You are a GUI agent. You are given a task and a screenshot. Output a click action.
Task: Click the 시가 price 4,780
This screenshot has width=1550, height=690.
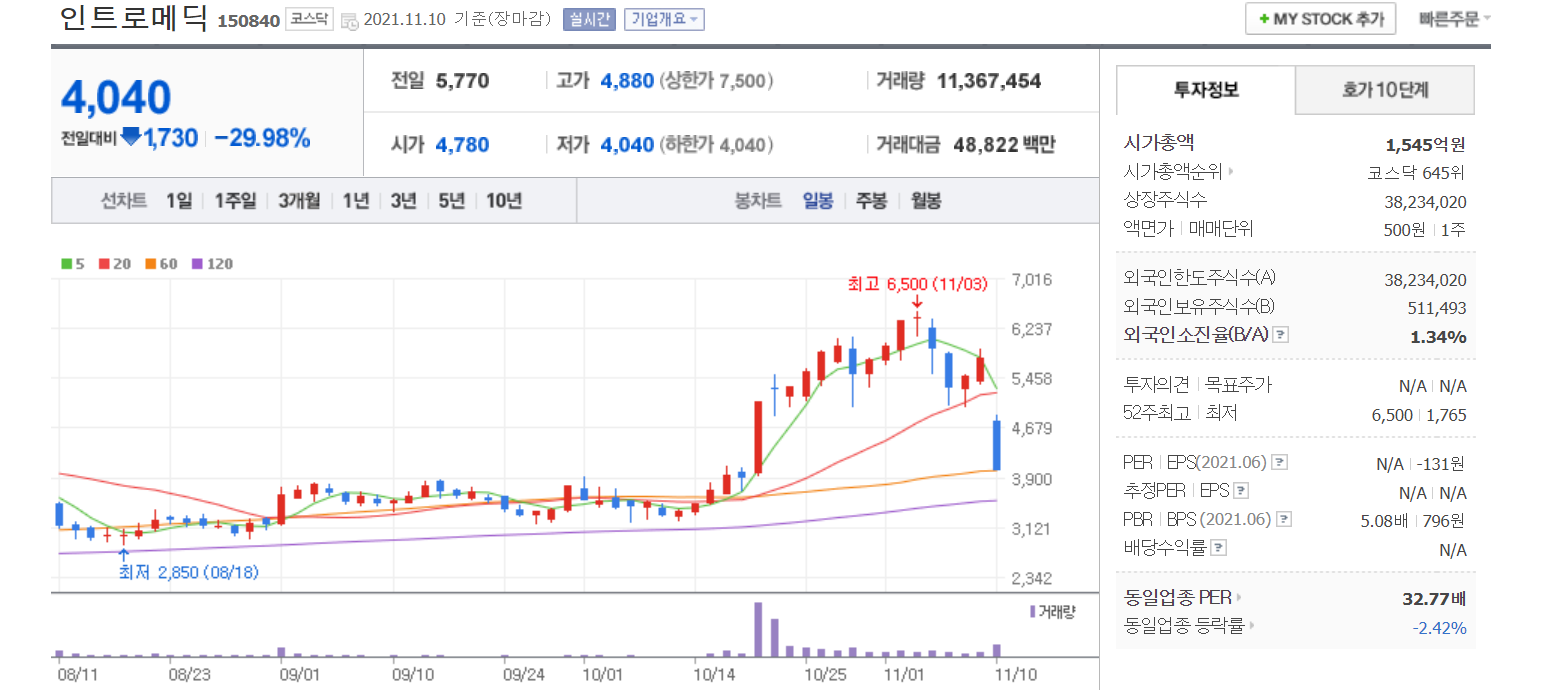(463, 145)
